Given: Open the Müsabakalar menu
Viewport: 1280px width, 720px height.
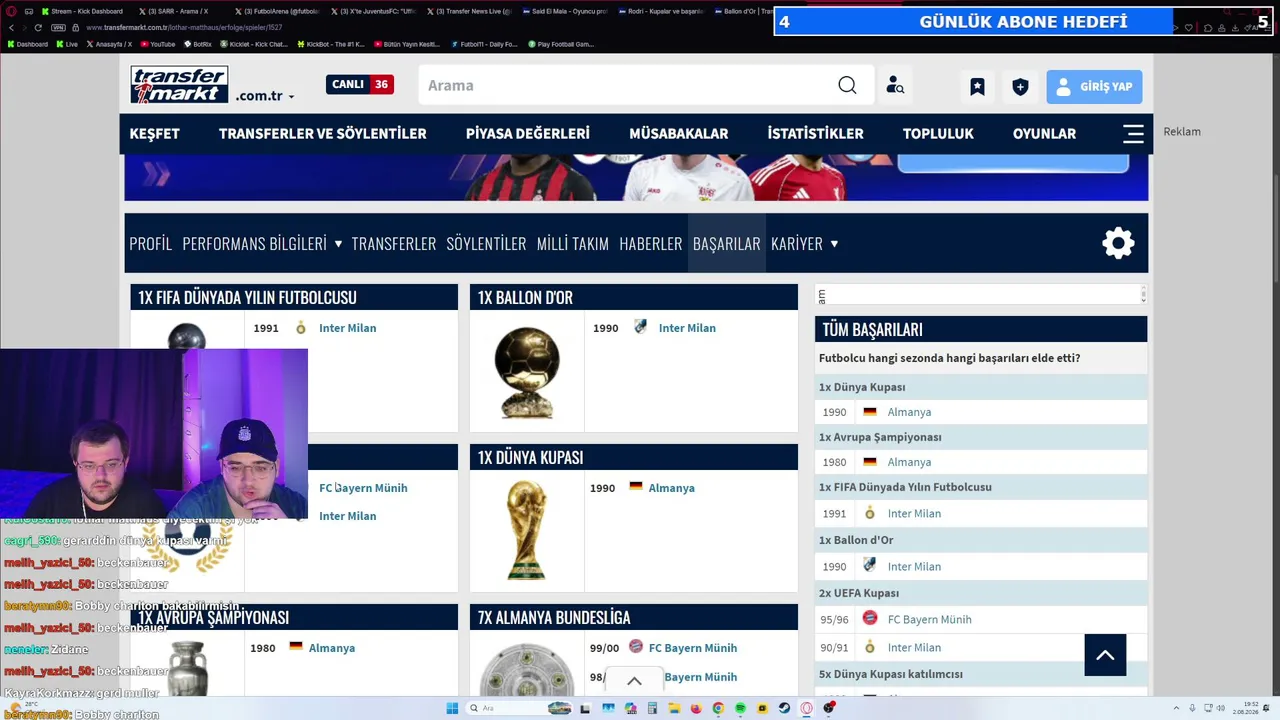Looking at the screenshot, I should (679, 134).
